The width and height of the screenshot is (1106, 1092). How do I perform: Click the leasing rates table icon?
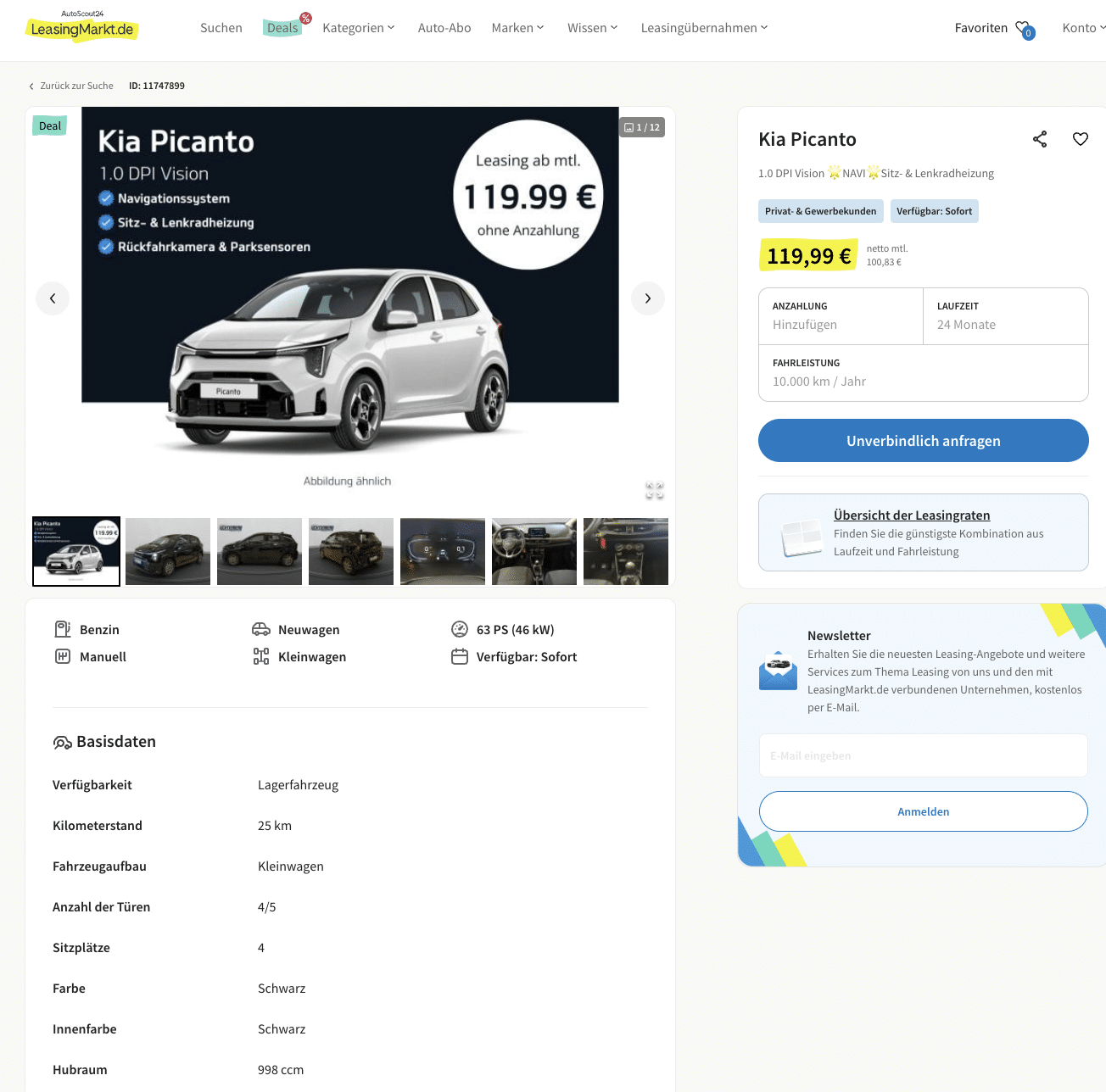tap(802, 538)
